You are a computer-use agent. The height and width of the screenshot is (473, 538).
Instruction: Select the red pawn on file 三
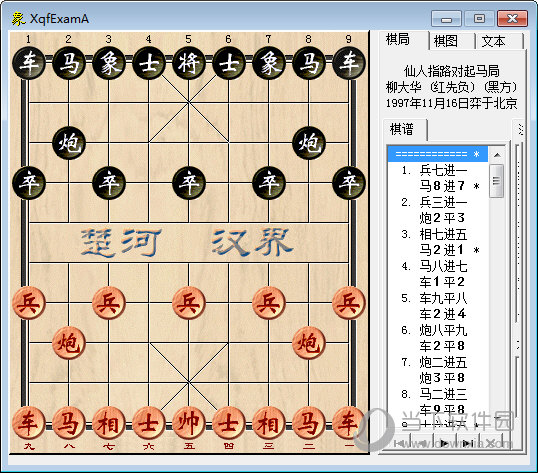(269, 303)
